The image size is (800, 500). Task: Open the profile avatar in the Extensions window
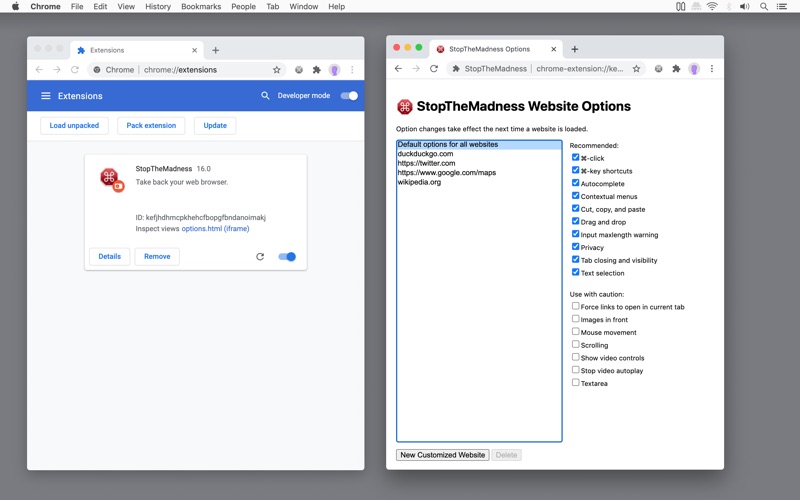pyautogui.click(x=334, y=70)
